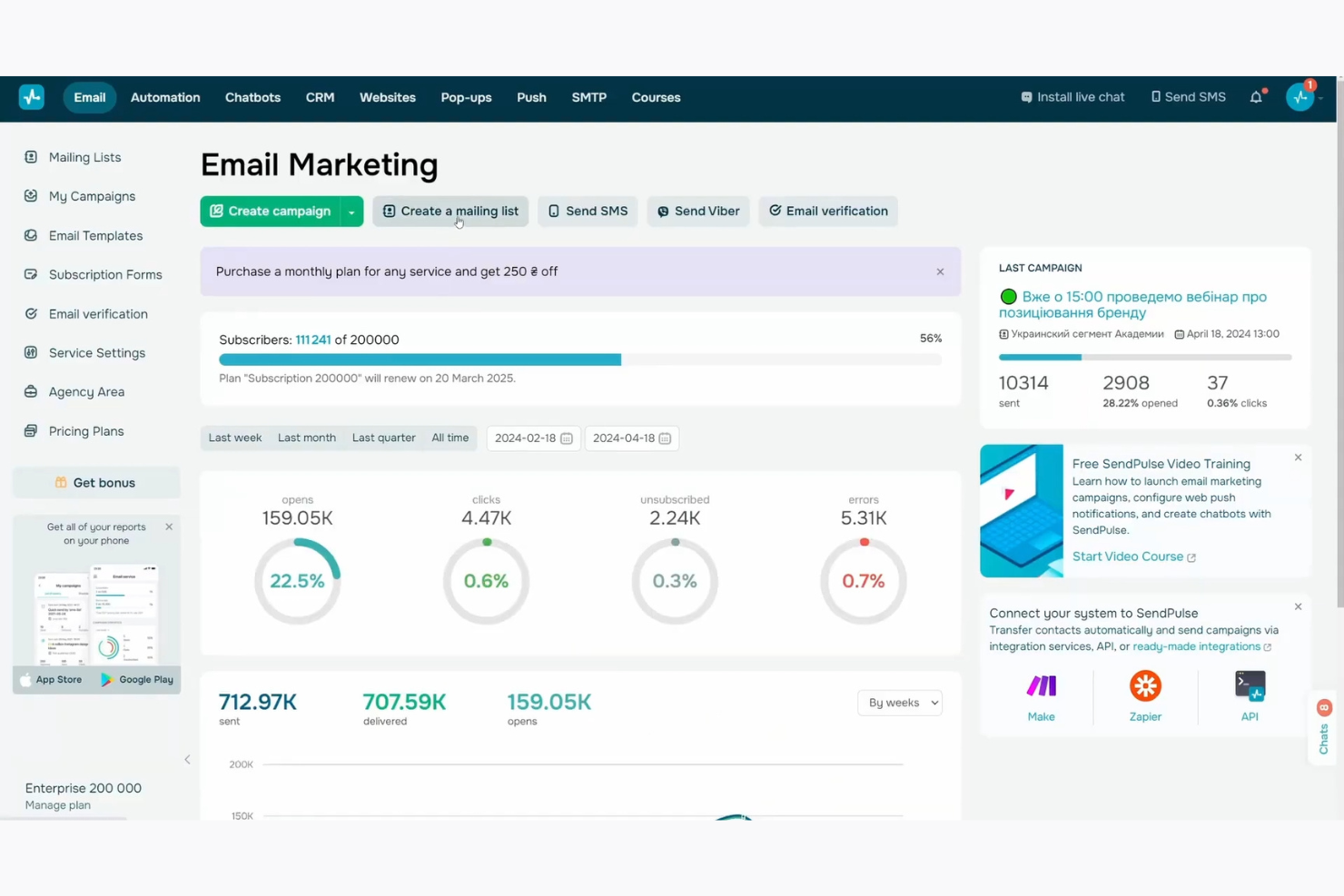Open the By weeks dropdown
Viewport: 1344px width, 896px height.
899,702
